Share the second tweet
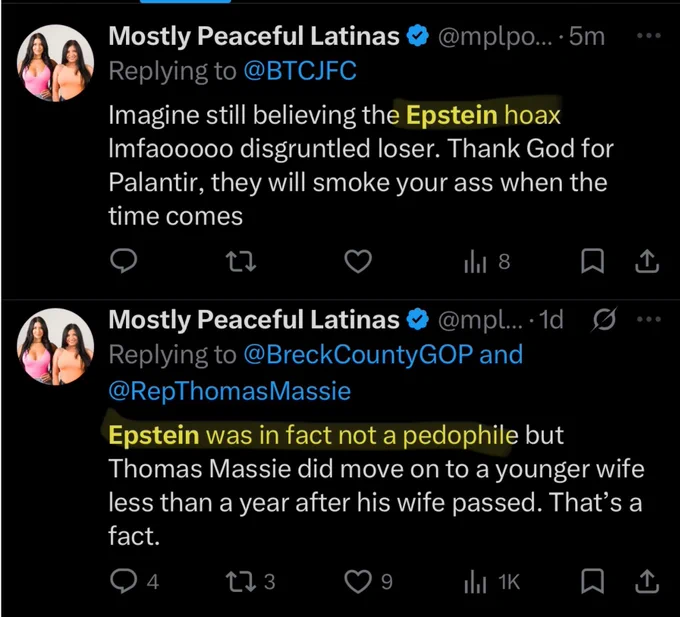The width and height of the screenshot is (680, 617). tap(647, 581)
